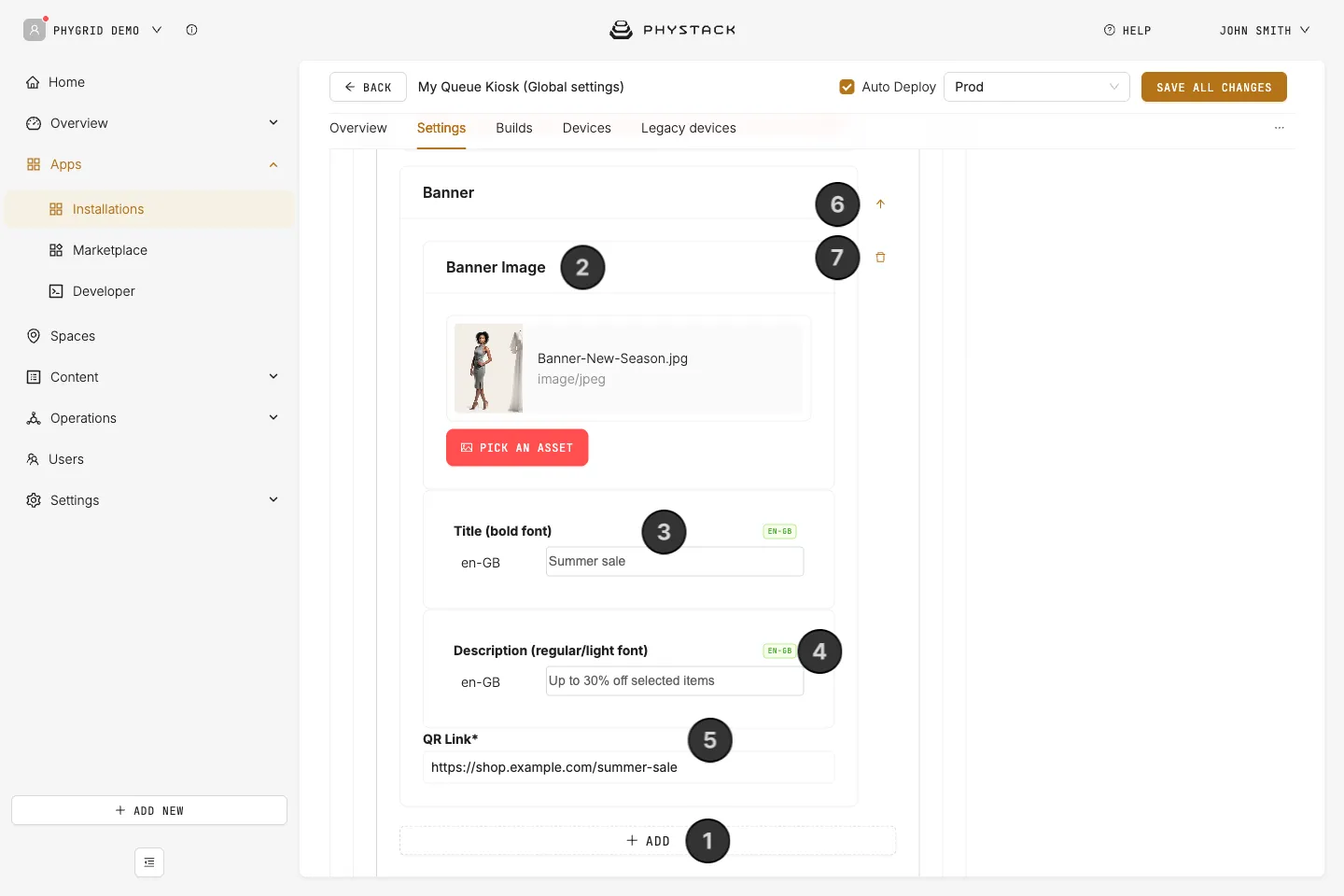This screenshot has width=1344, height=896.
Task: Delete banner item with the trash icon
Action: (x=880, y=257)
